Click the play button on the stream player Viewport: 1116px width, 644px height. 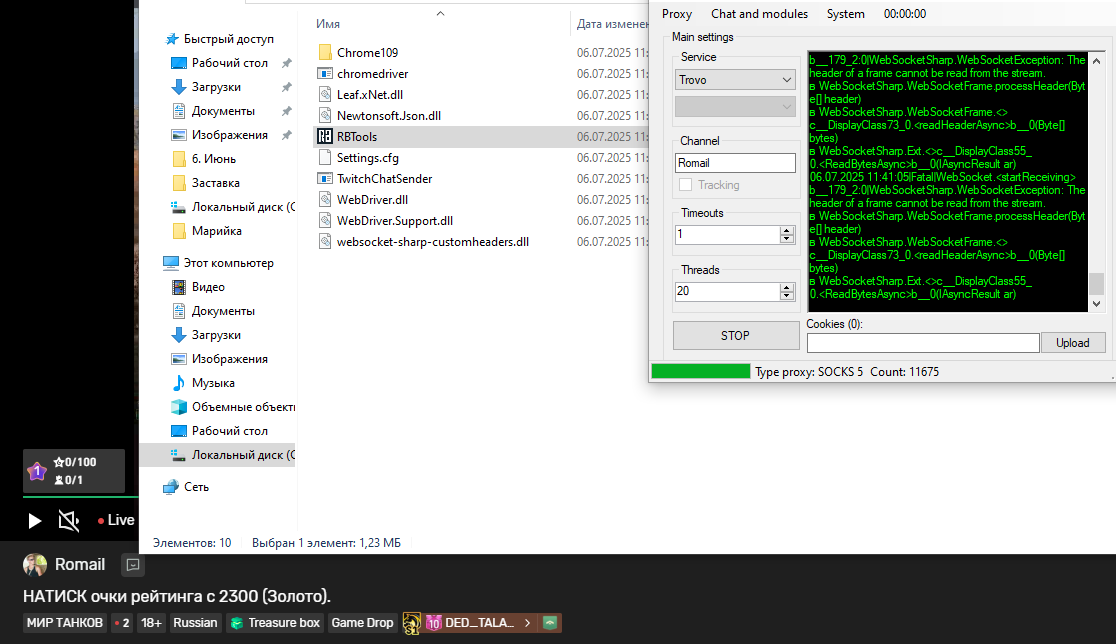point(34,520)
